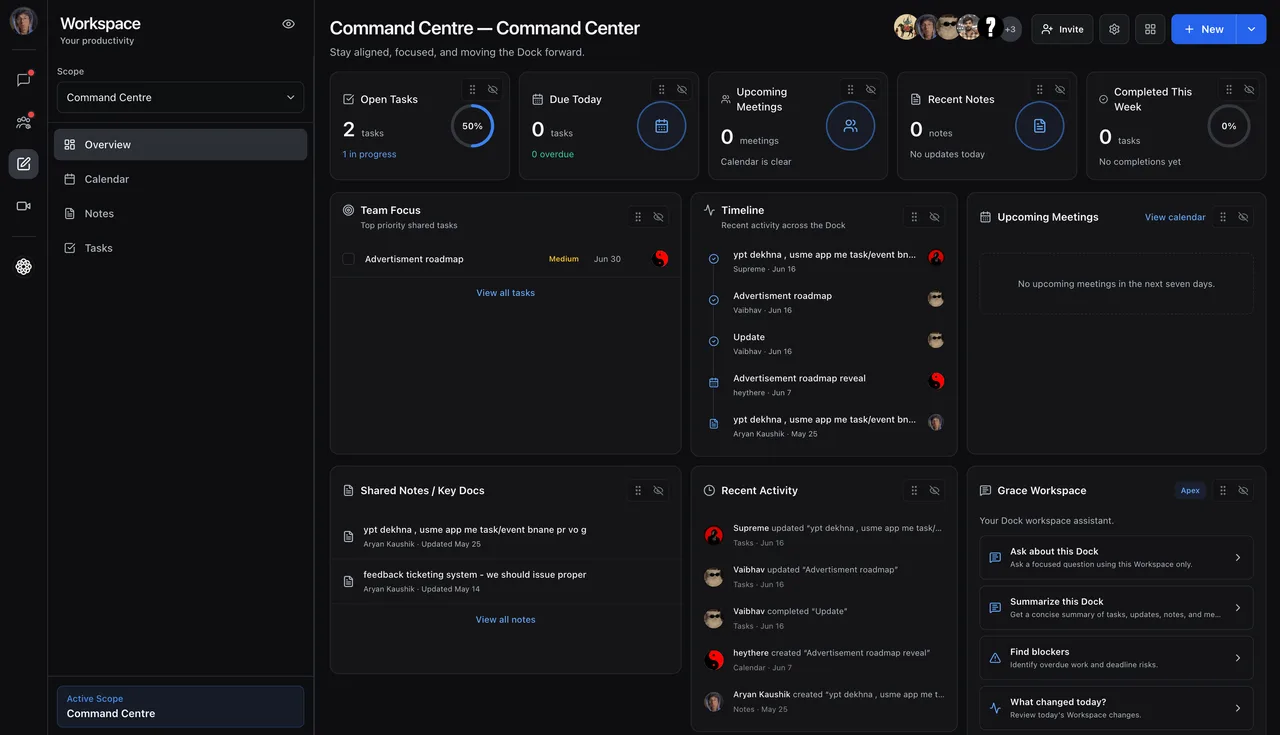
Task: Go to Calendar in the sidebar
Action: (180, 179)
